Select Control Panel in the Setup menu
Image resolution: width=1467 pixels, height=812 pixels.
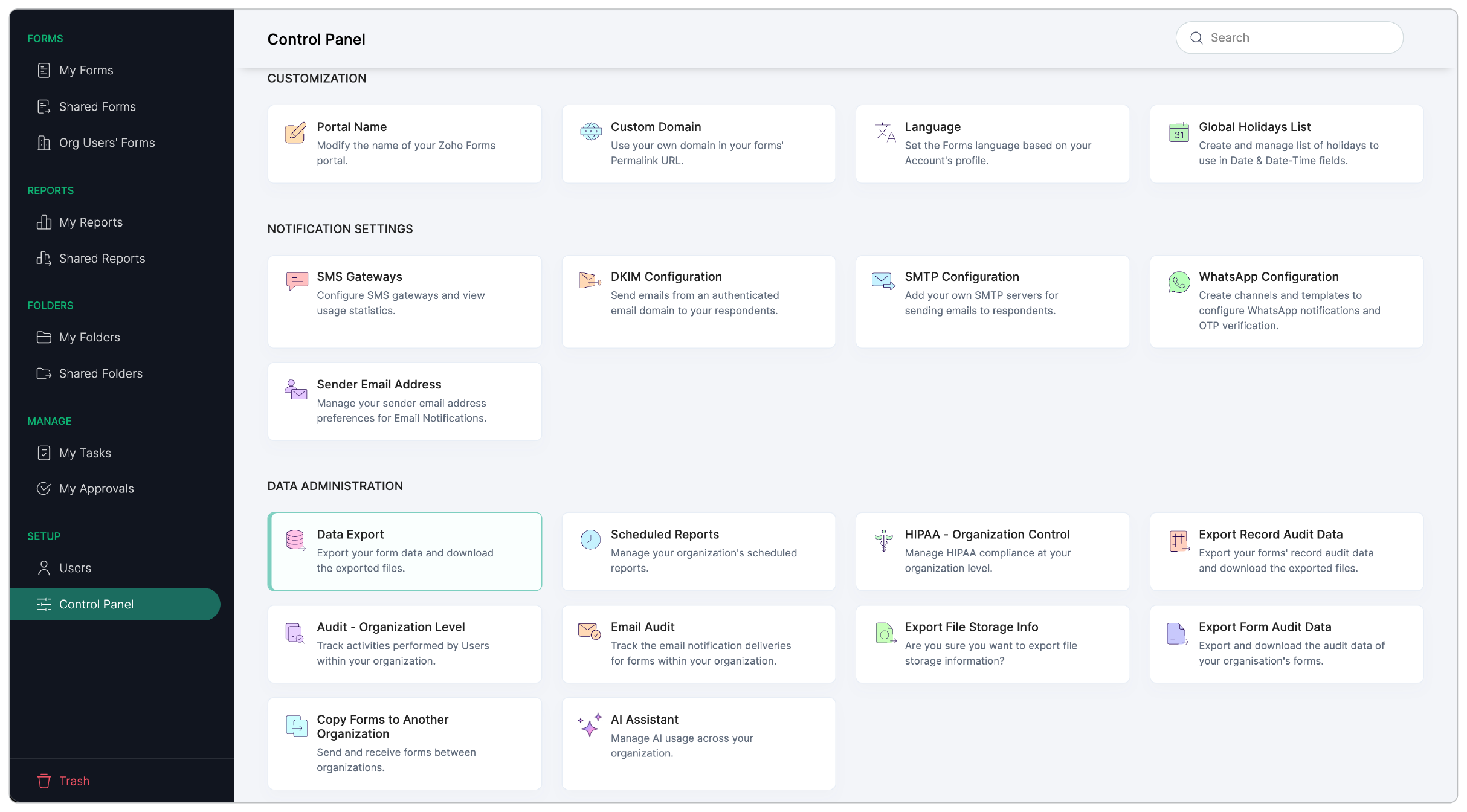pyautogui.click(x=96, y=604)
